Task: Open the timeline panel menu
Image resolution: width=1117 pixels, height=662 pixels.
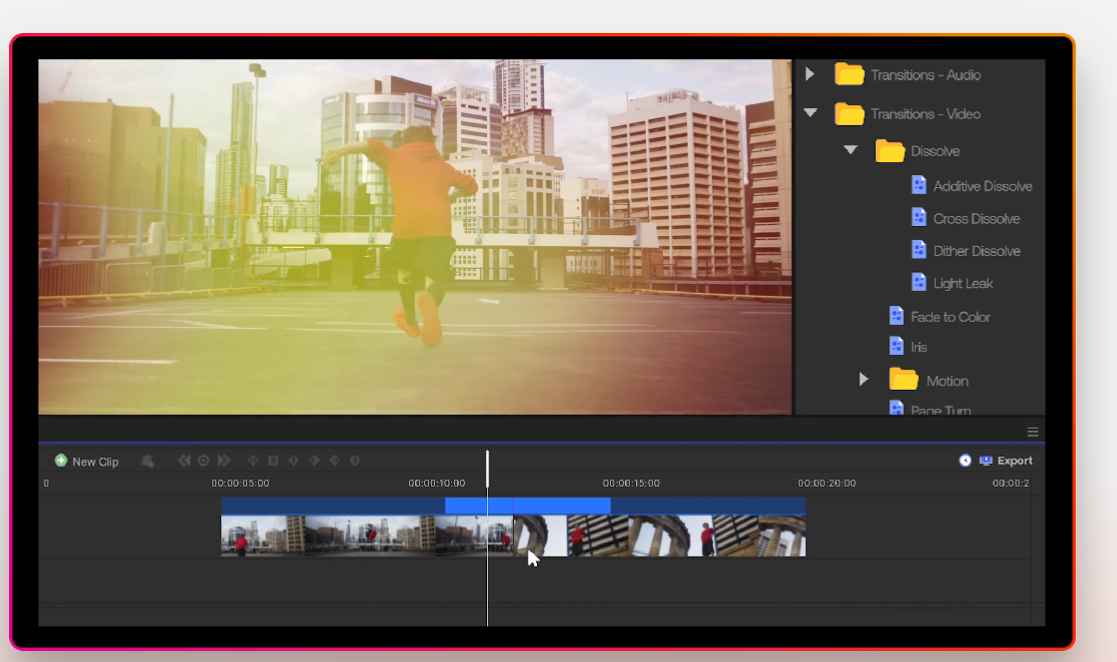Action: [1031, 431]
